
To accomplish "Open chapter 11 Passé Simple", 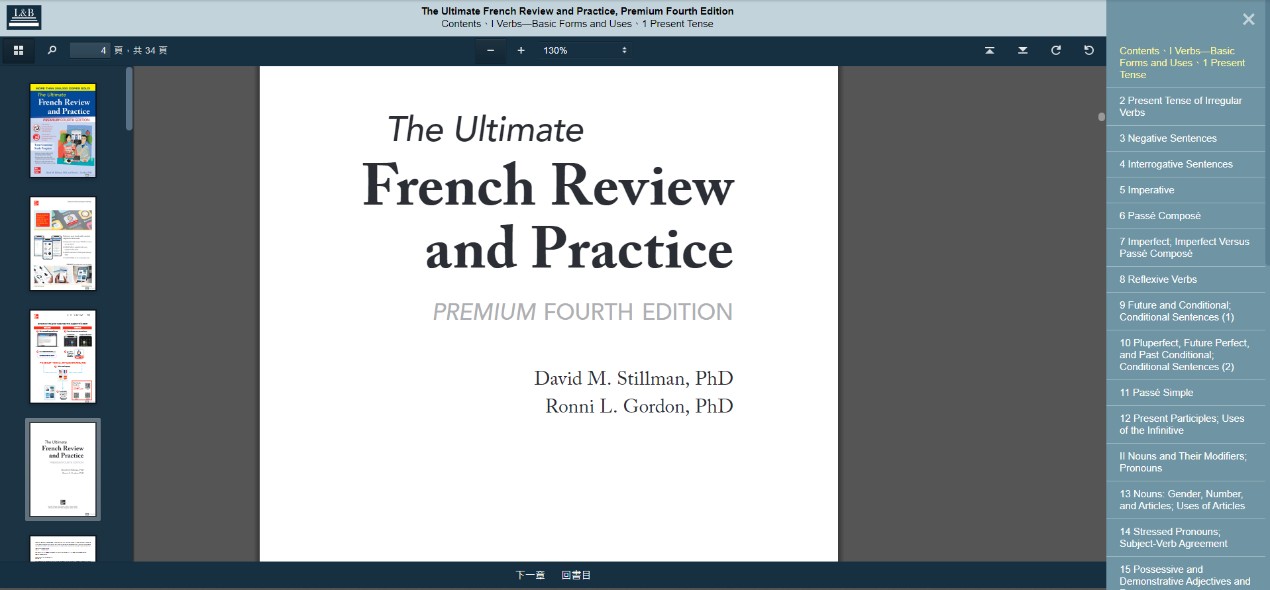I will pos(1156,393).
